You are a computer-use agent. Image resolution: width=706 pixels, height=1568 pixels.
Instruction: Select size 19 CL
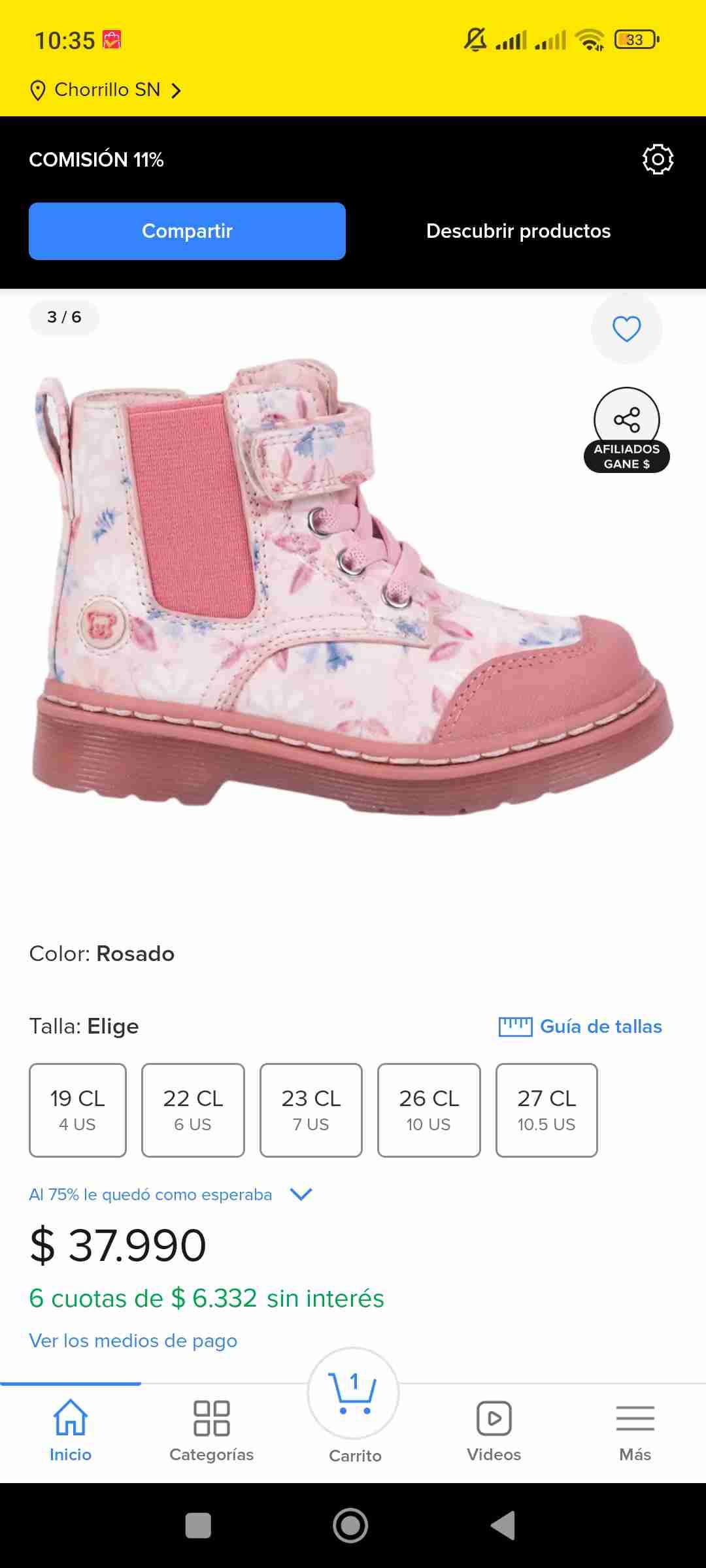(x=78, y=1109)
